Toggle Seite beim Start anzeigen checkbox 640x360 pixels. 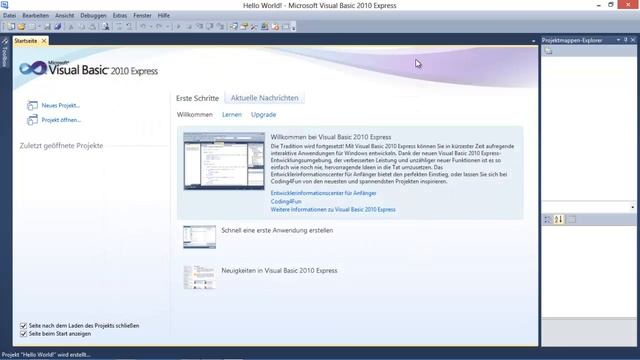click(x=23, y=334)
